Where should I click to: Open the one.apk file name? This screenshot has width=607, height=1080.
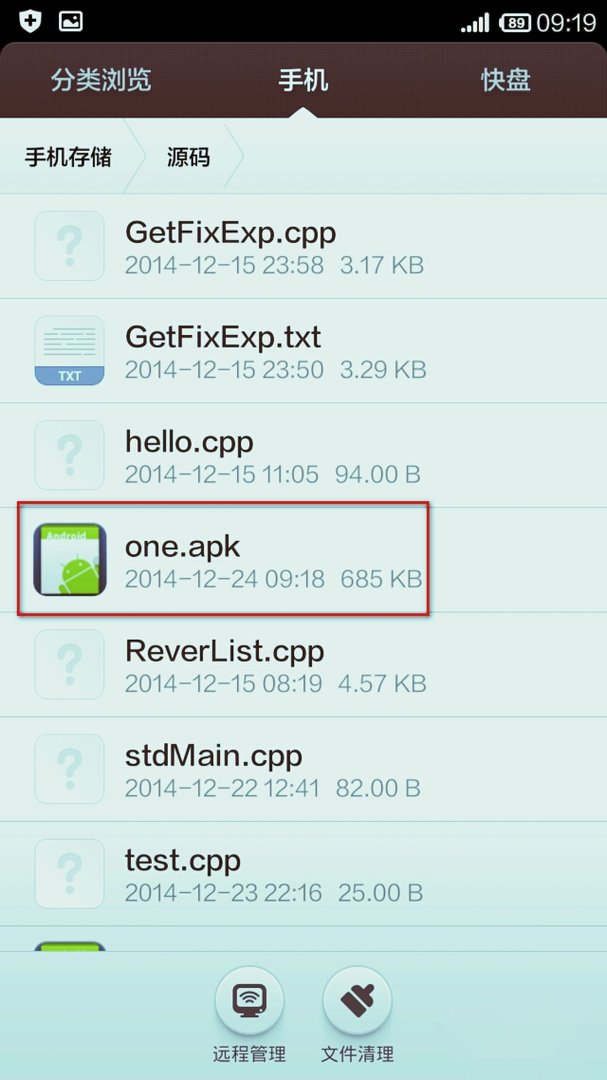(x=183, y=547)
